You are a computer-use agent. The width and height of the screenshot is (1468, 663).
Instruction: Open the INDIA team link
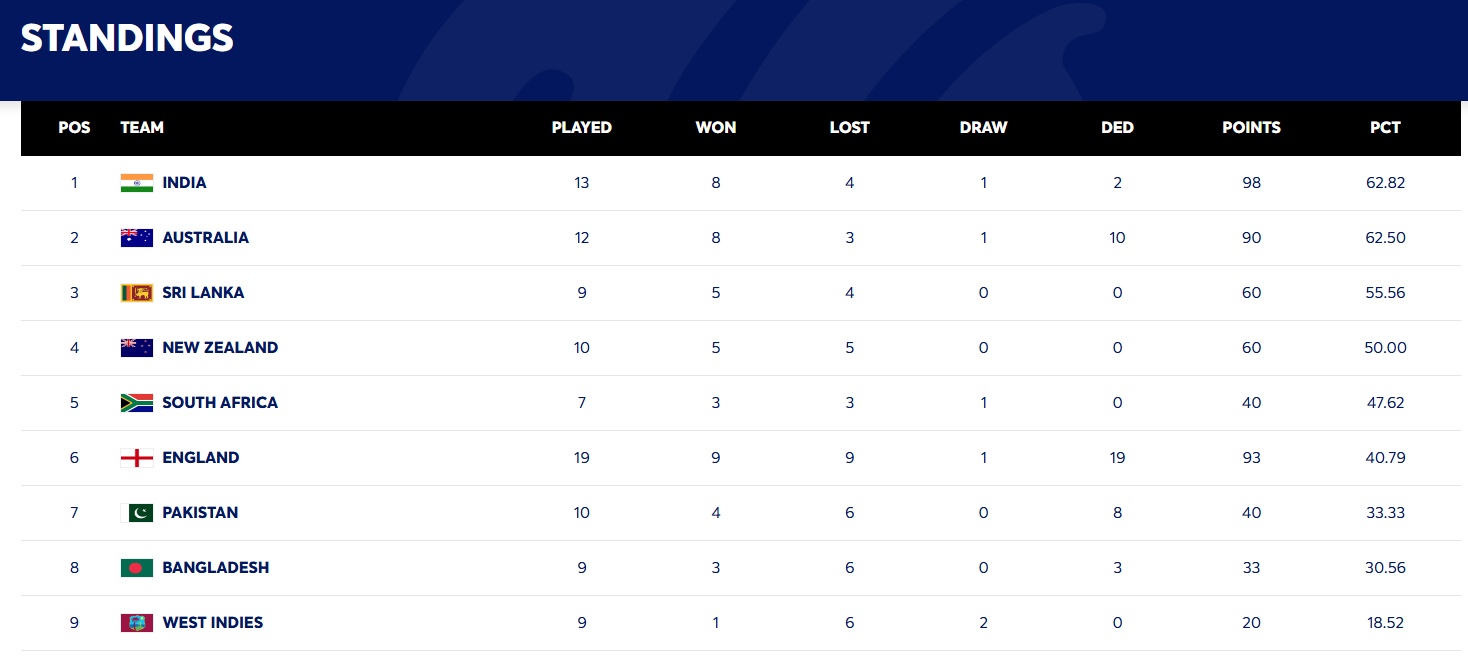pyautogui.click(x=185, y=183)
